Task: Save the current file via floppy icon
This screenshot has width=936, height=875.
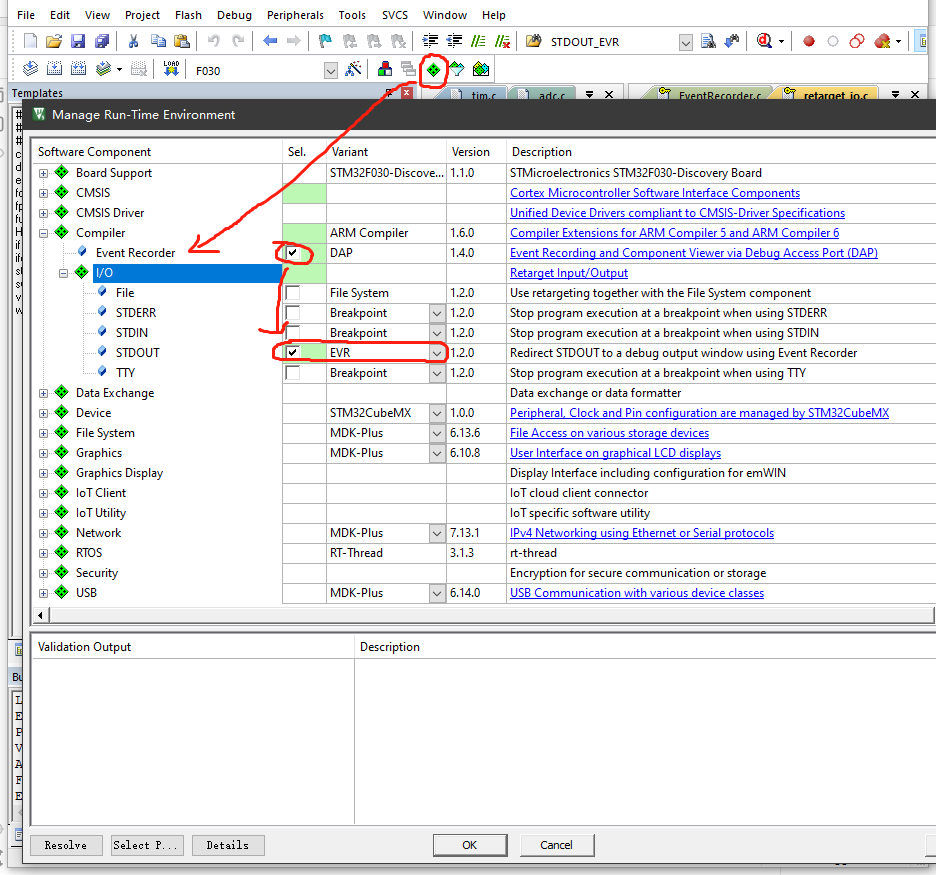Action: (78, 41)
